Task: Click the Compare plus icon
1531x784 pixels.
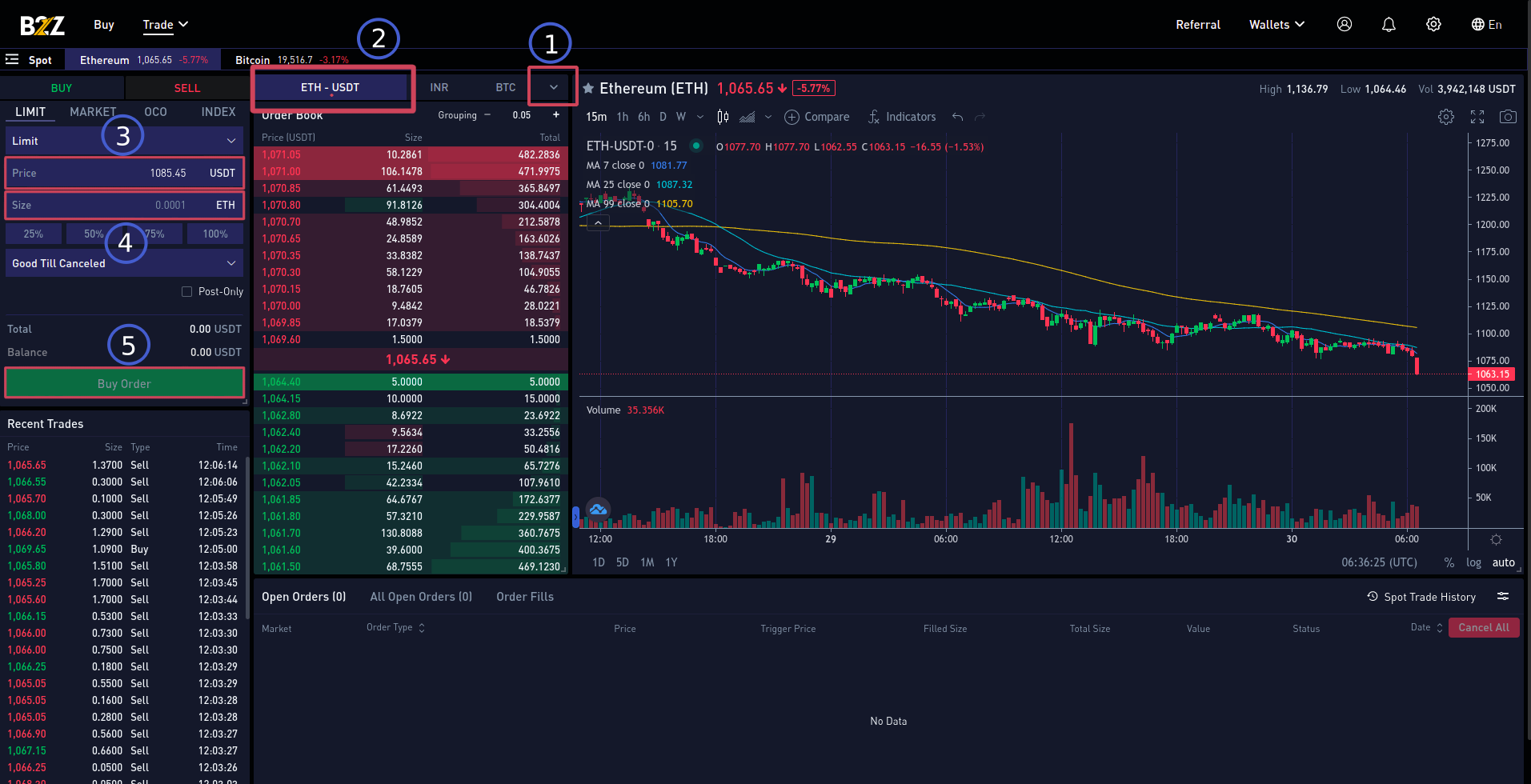Action: point(792,117)
